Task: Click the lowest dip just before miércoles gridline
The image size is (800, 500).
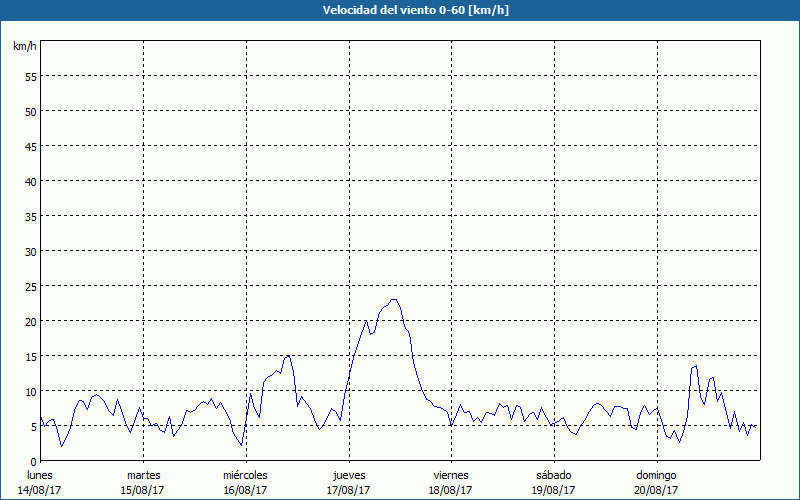Action: tap(241, 445)
